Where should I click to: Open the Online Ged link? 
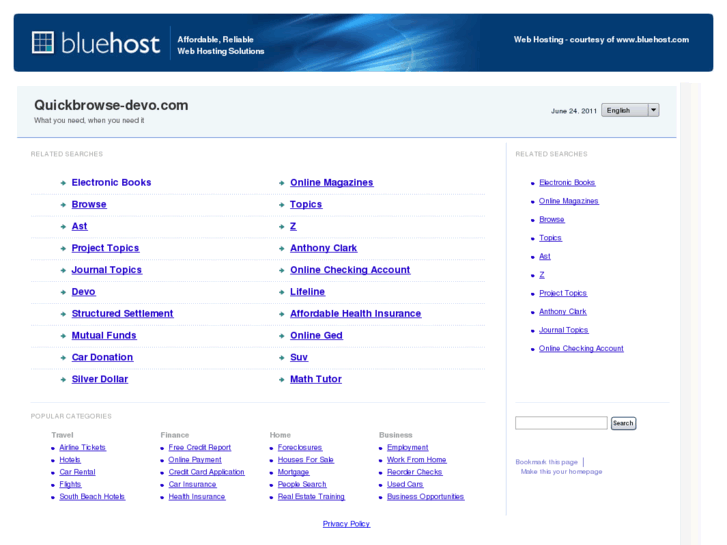(x=316, y=335)
